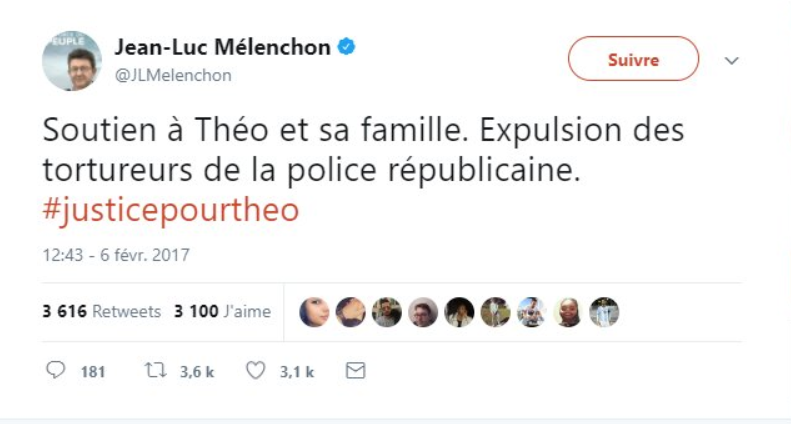Click the 181 replies count
Viewport: 791px width, 424px height.
pyautogui.click(x=93, y=372)
